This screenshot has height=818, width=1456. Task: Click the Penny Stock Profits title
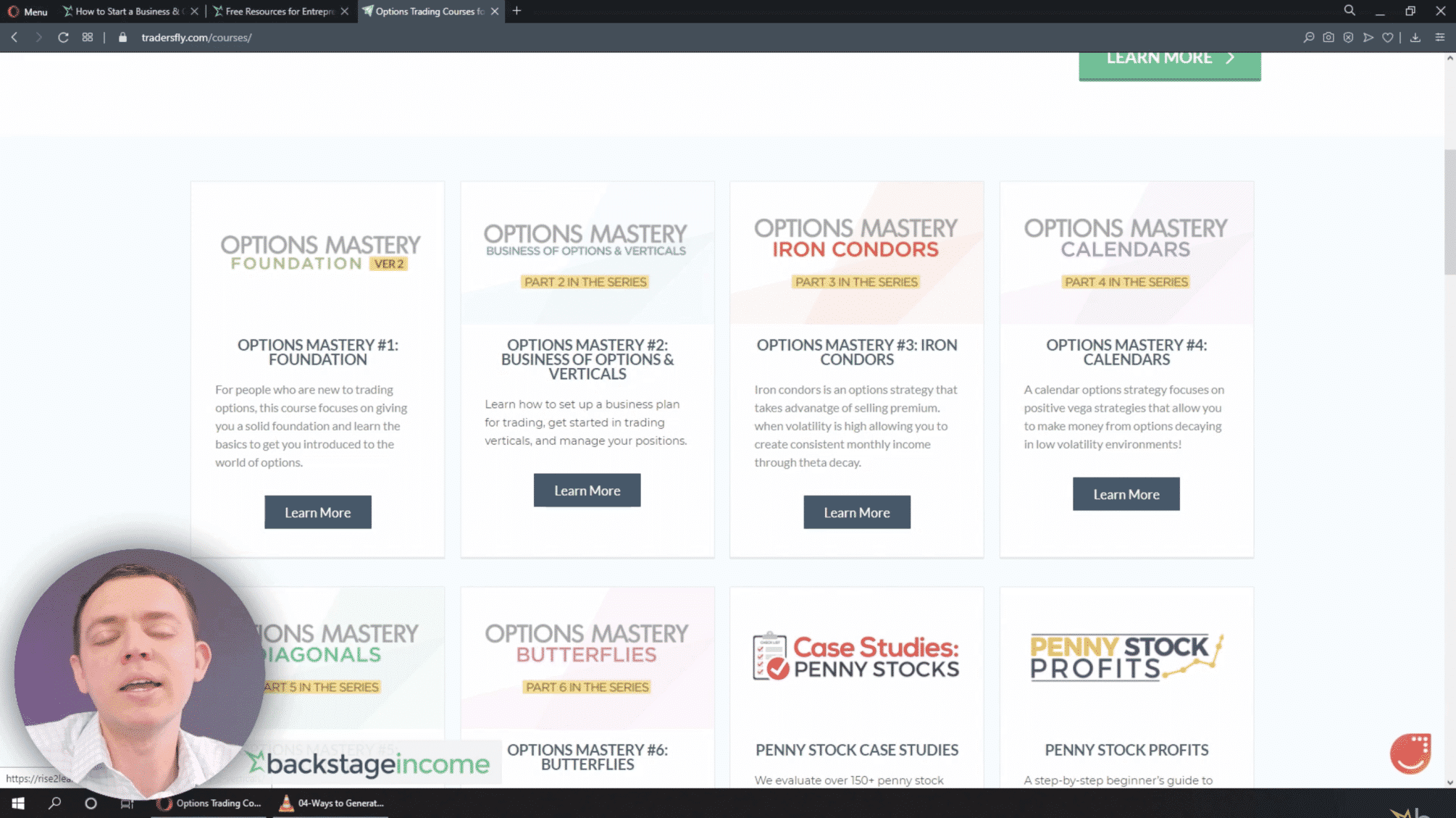point(1126,750)
